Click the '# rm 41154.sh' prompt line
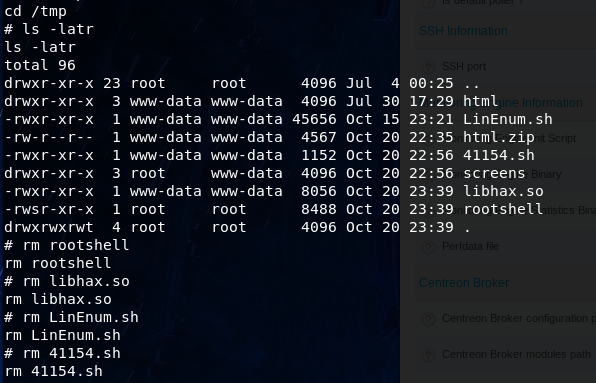This screenshot has width=596, height=383. (x=62, y=353)
